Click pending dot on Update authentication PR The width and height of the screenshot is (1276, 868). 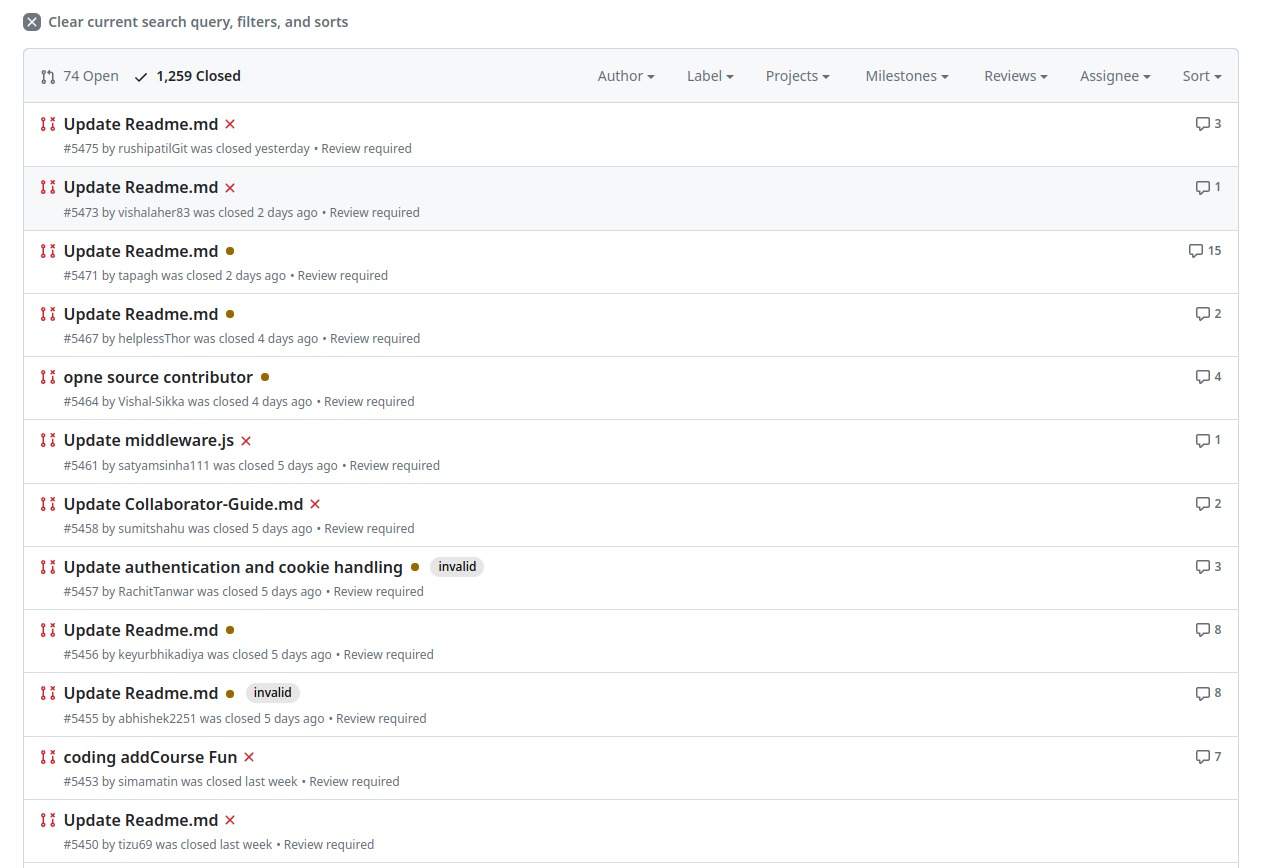tap(415, 567)
